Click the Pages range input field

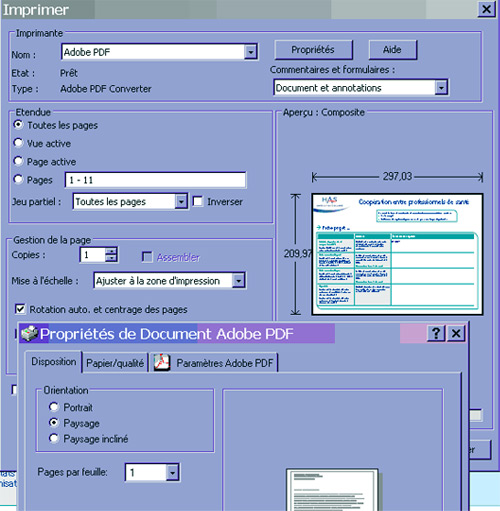tap(155, 180)
